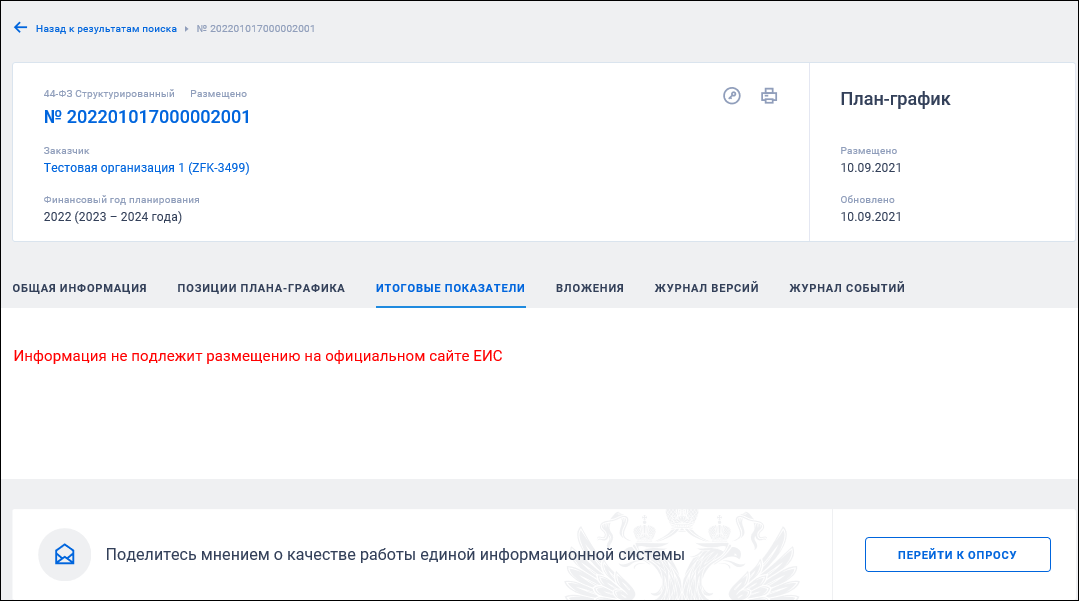
Task: Click the red 'Информация не подлежит размещению' message
Action: tap(258, 356)
